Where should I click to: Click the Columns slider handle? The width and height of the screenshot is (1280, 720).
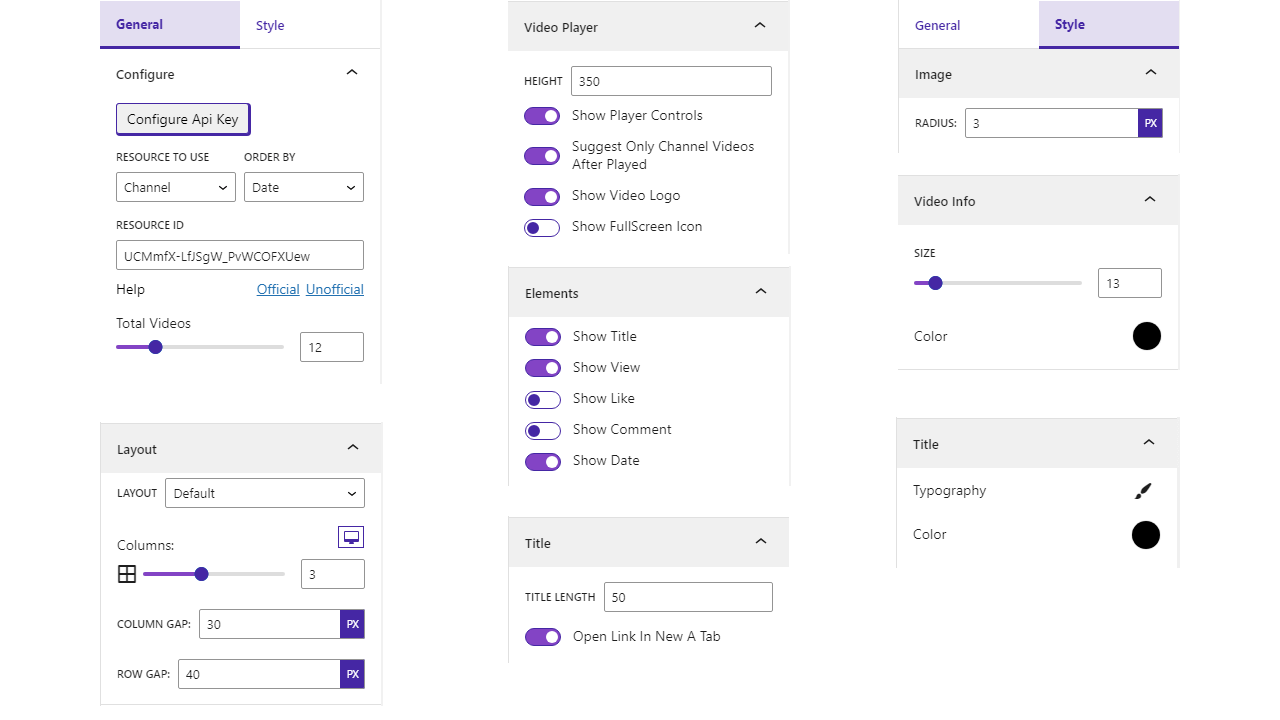(x=201, y=574)
